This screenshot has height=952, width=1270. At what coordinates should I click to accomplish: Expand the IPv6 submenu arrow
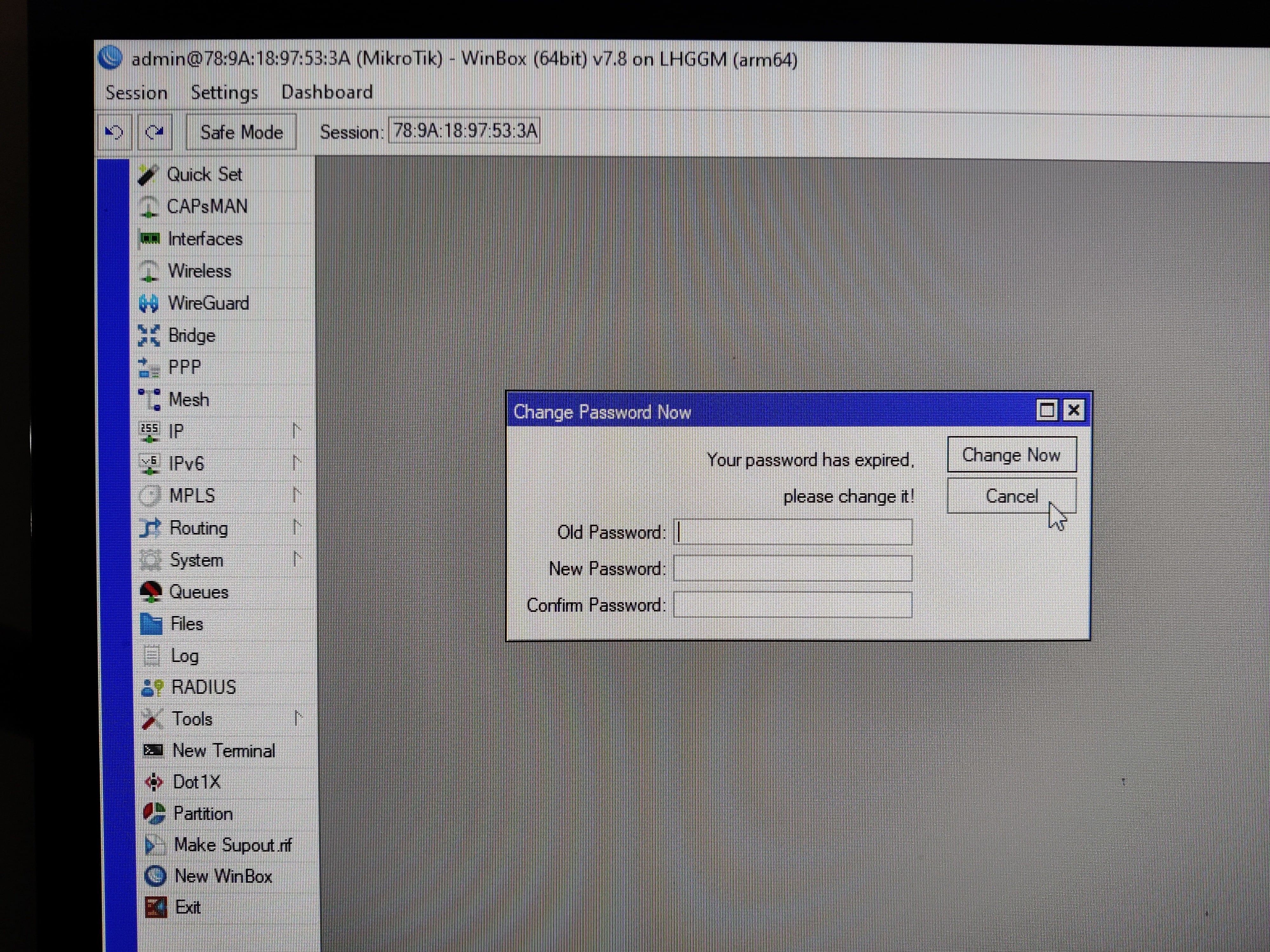[296, 463]
